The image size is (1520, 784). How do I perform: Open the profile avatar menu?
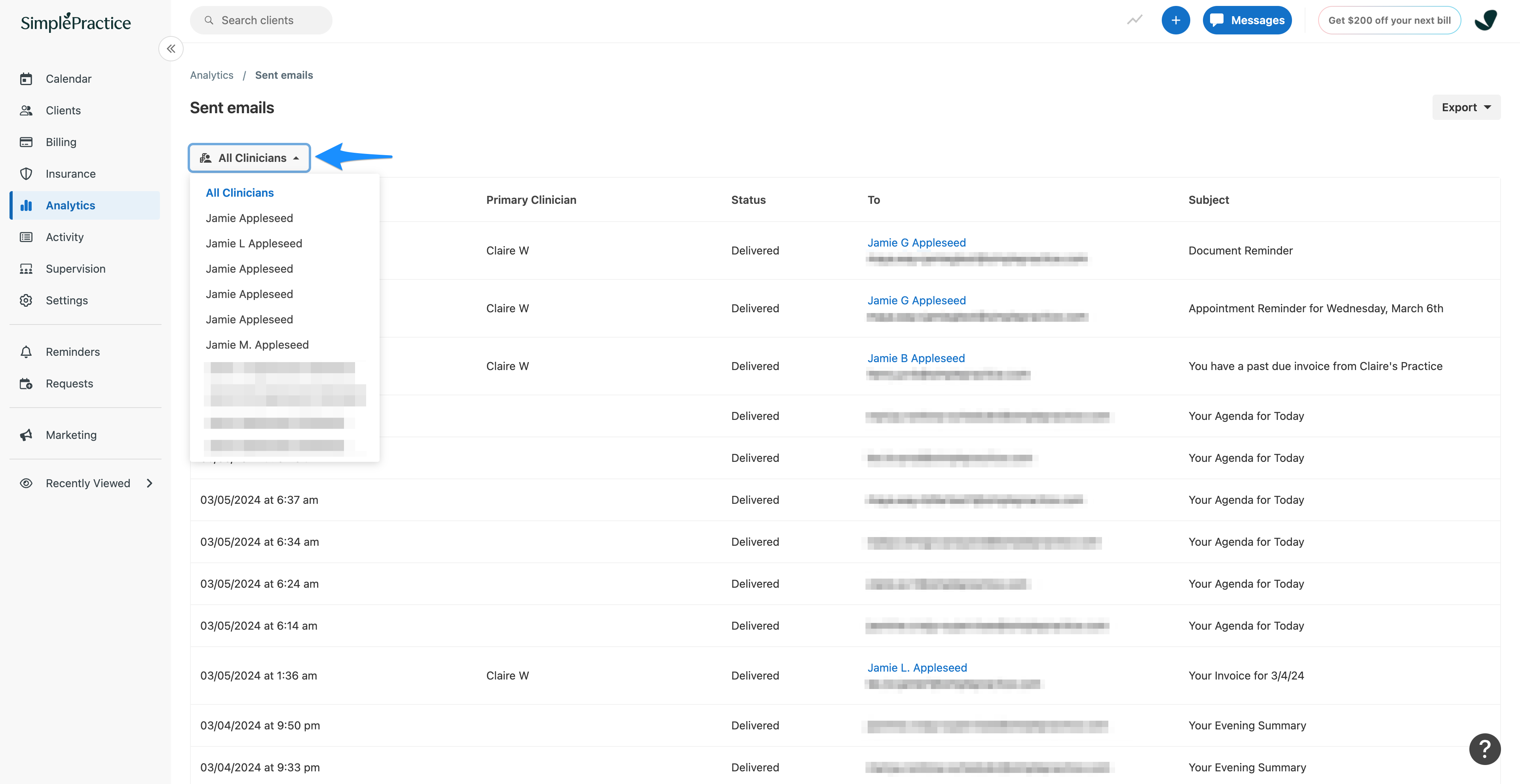click(x=1486, y=20)
